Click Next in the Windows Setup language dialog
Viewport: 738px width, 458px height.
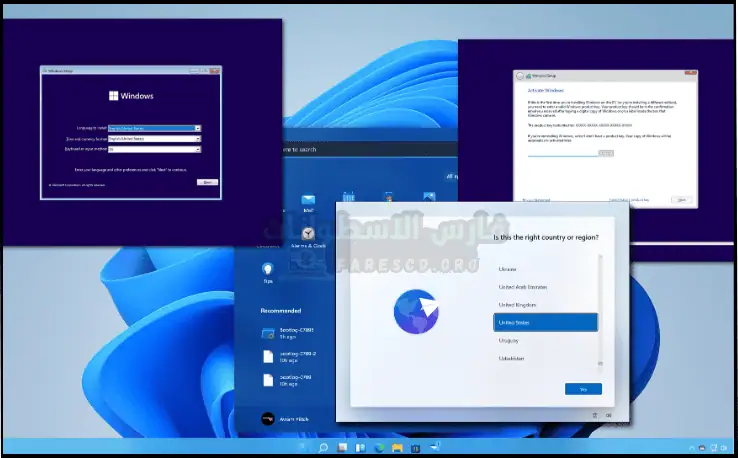click(x=207, y=182)
